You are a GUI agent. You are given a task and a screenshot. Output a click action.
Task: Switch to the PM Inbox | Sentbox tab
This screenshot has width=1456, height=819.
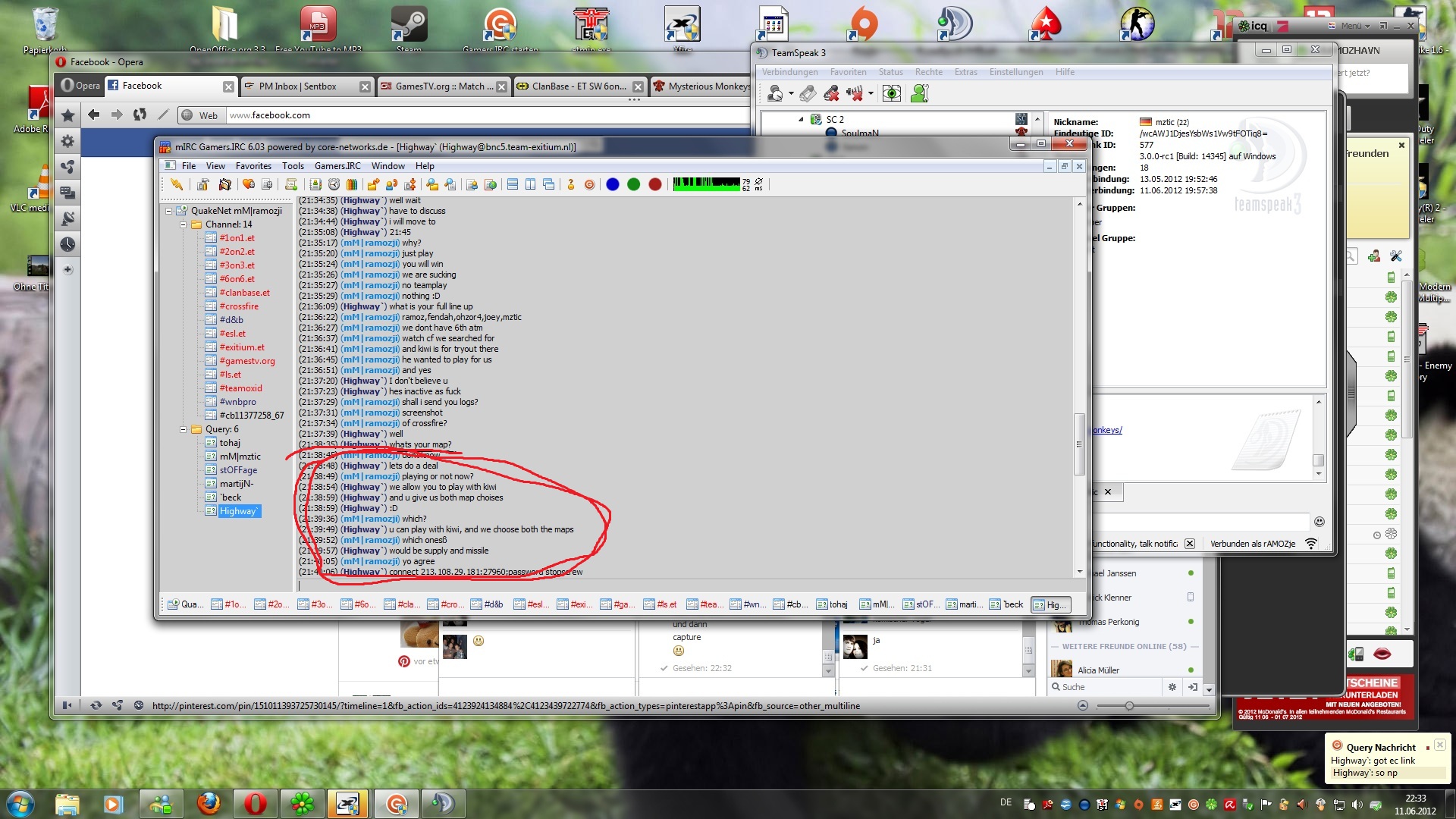coord(297,86)
